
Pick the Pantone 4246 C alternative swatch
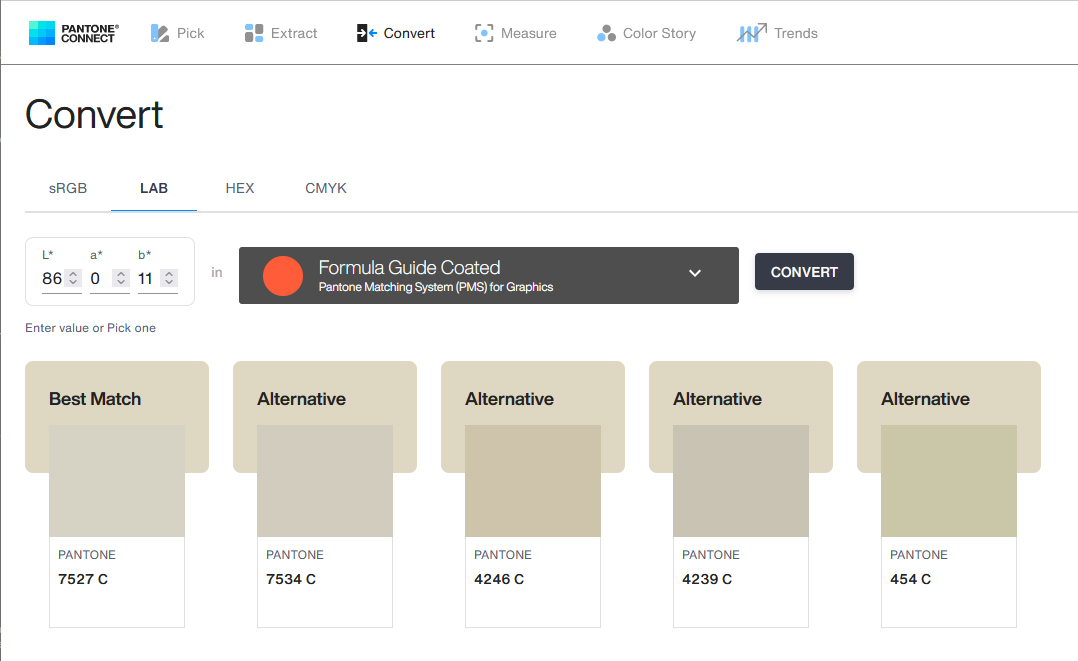[x=533, y=481]
